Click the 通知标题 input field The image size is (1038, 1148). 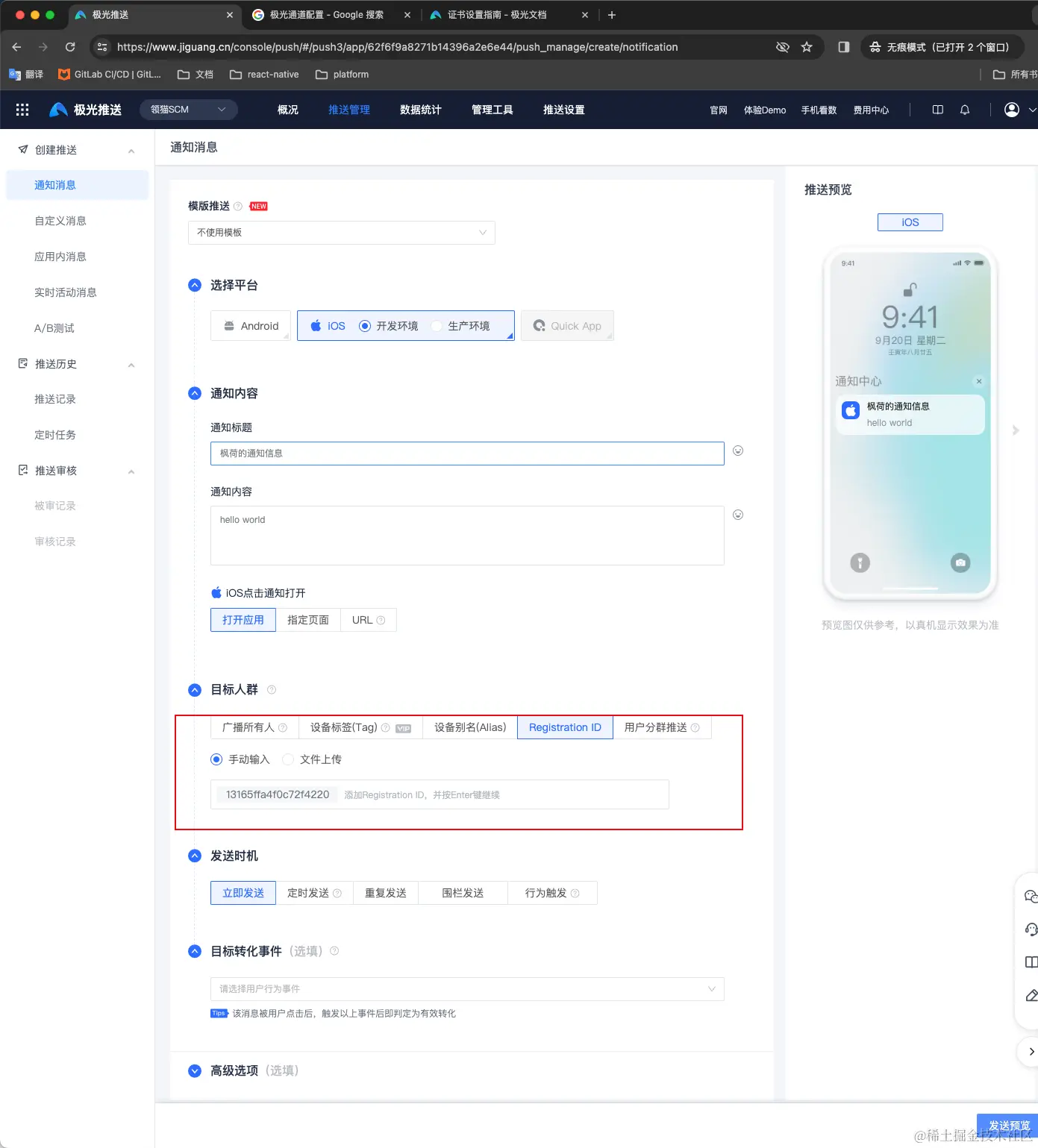click(467, 454)
